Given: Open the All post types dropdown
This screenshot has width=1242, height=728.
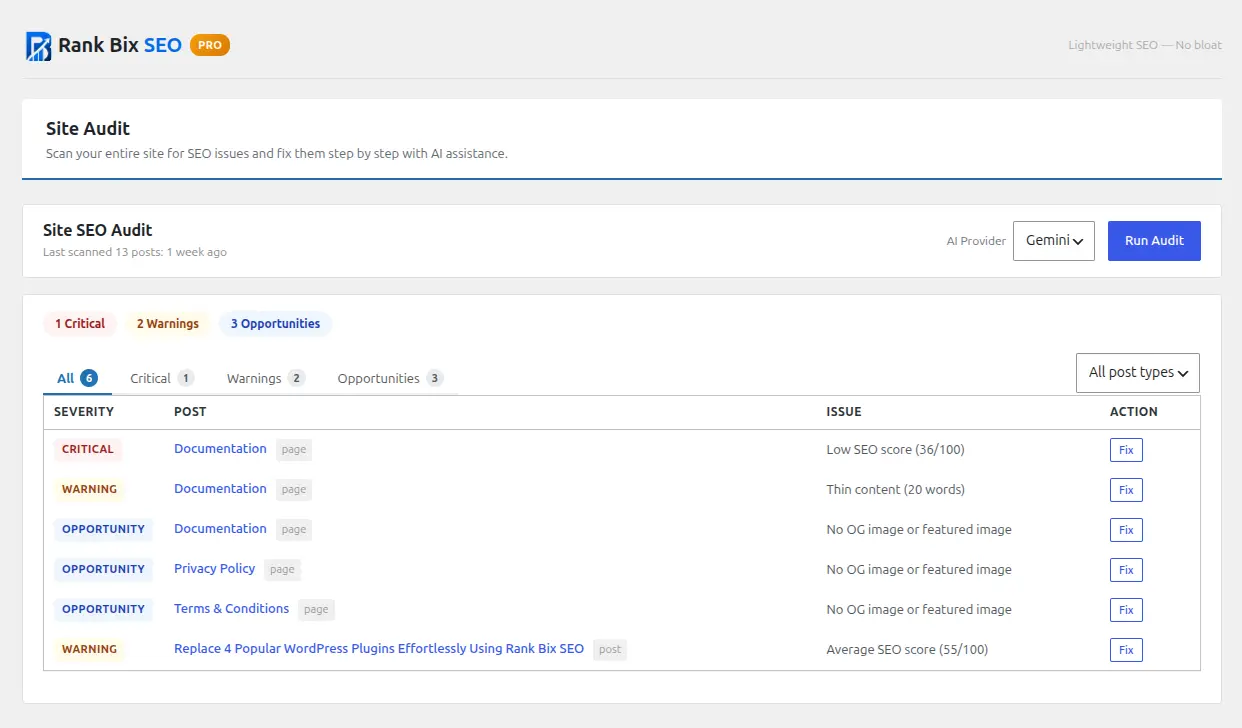Looking at the screenshot, I should pyautogui.click(x=1138, y=373).
